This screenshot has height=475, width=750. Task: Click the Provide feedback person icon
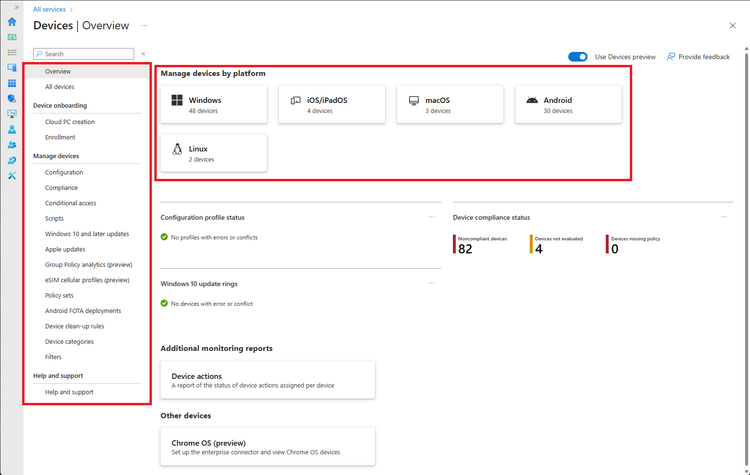click(671, 57)
